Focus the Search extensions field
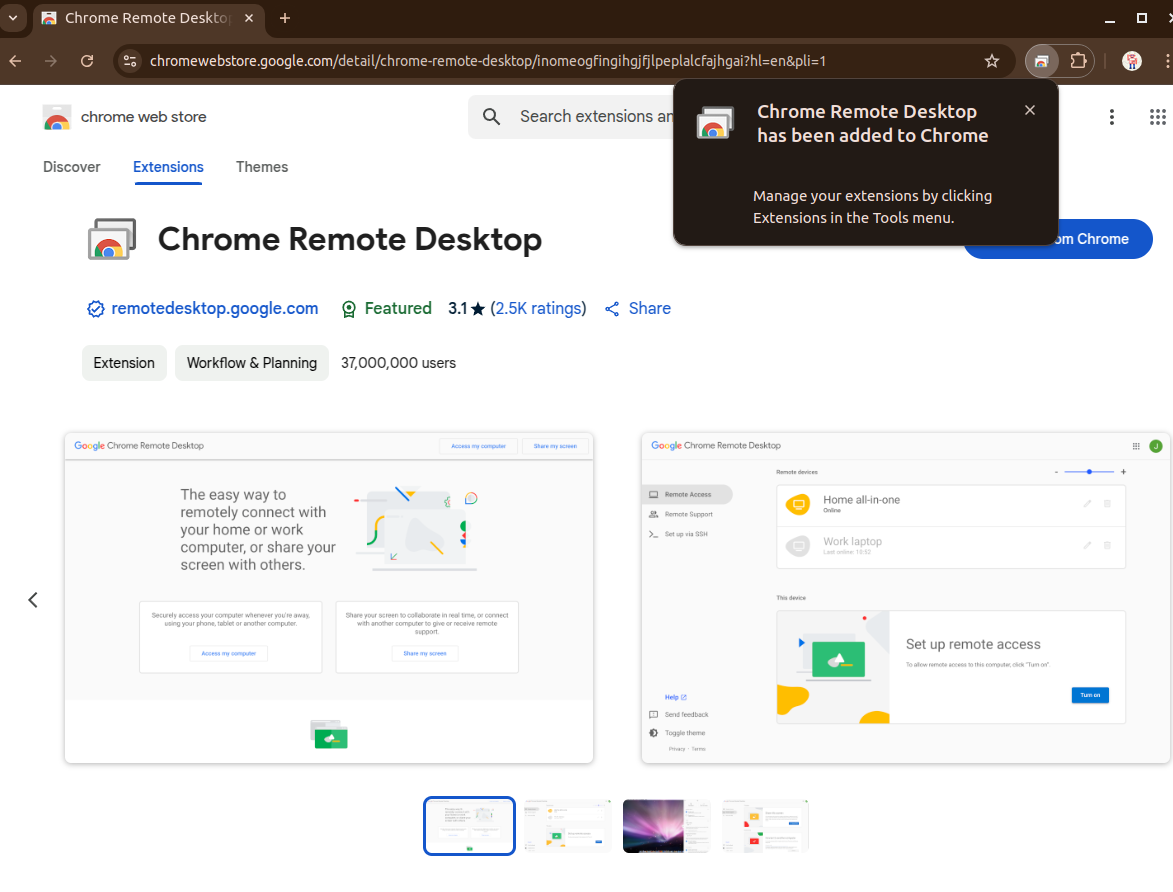The height and width of the screenshot is (892, 1173). pyautogui.click(x=595, y=116)
